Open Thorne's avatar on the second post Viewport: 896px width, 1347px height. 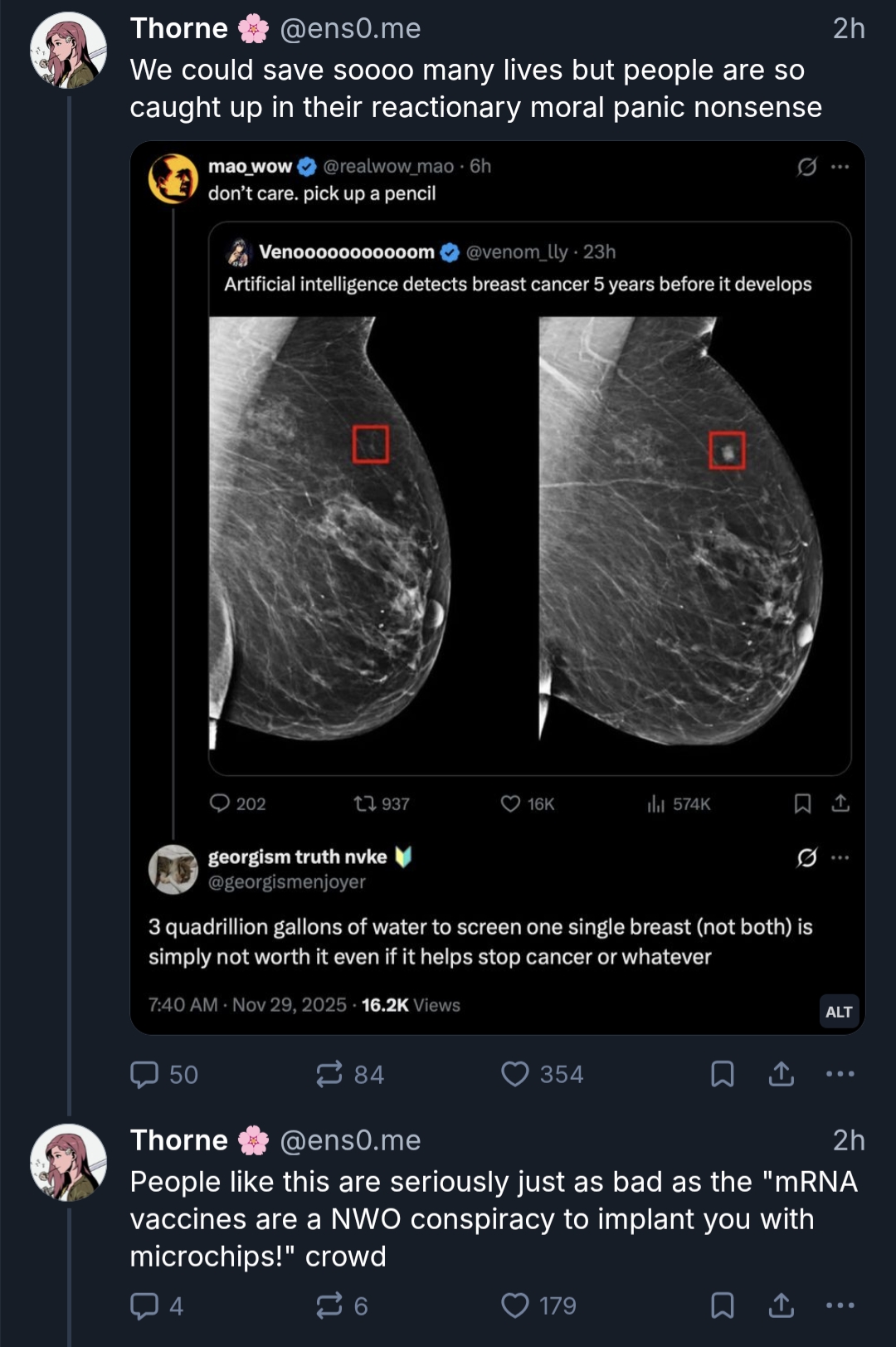(69, 1163)
